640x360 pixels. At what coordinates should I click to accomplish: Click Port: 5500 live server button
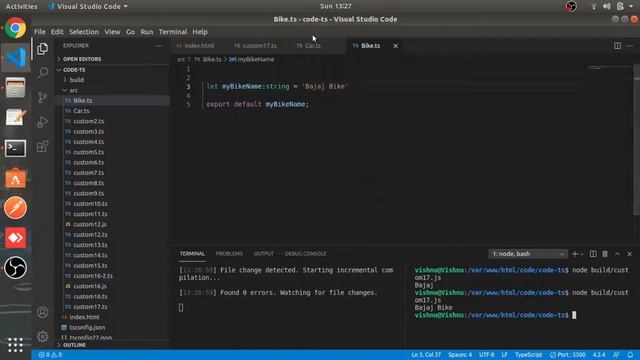pyautogui.click(x=567, y=355)
